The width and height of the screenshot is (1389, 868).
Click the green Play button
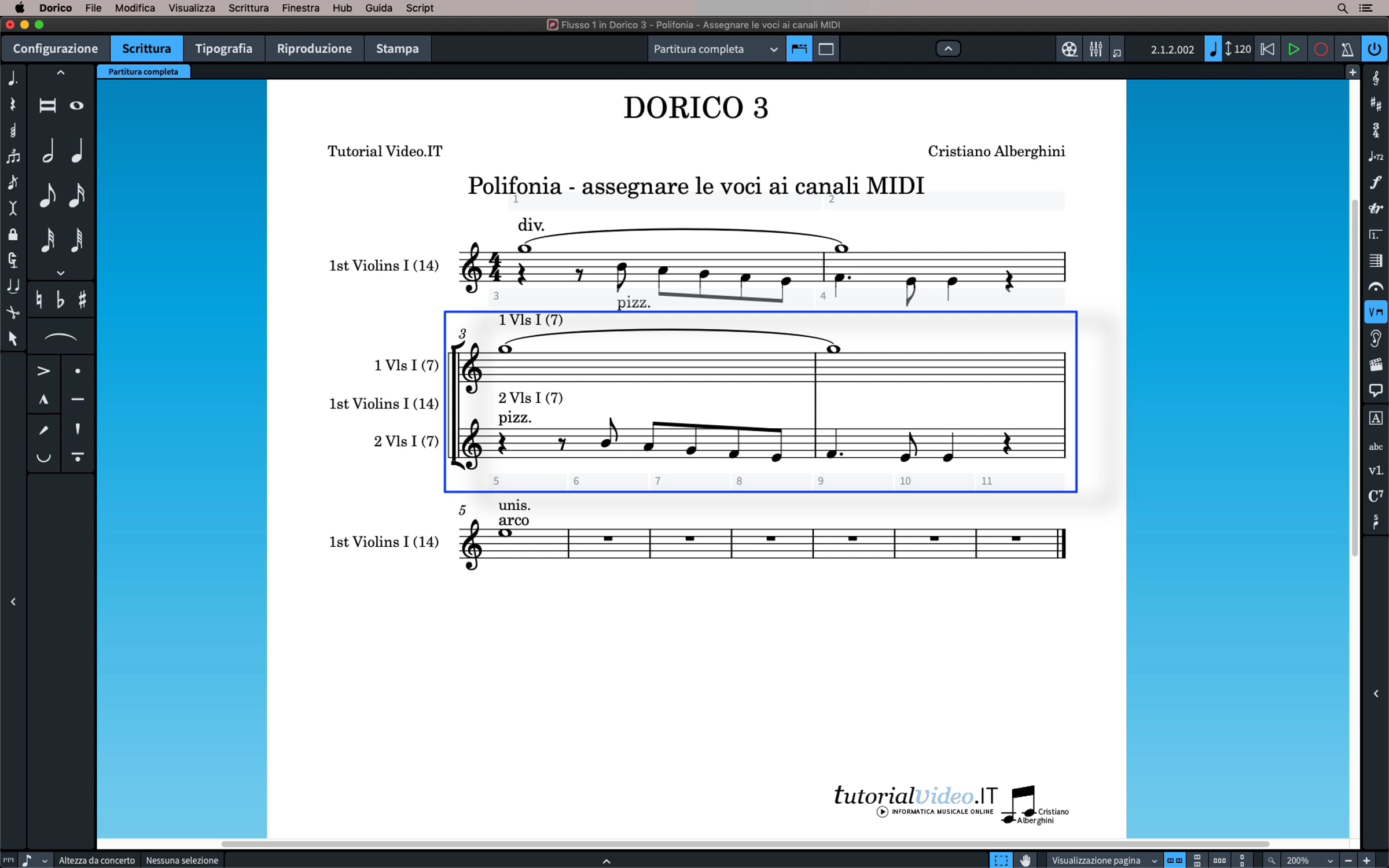coord(1294,49)
